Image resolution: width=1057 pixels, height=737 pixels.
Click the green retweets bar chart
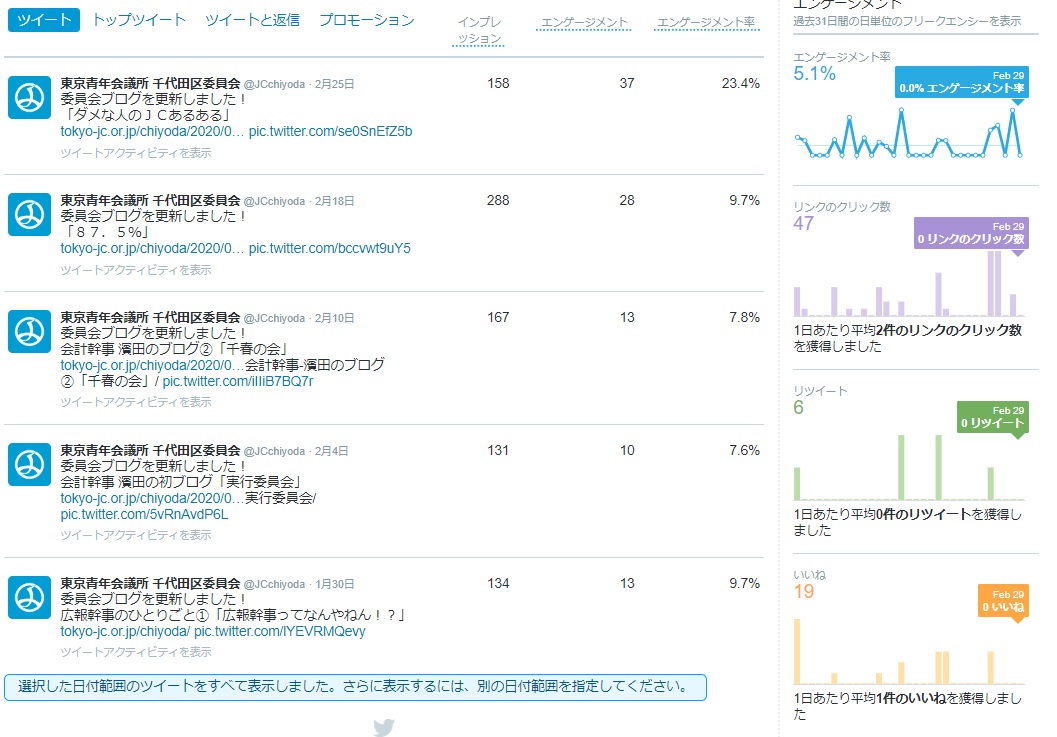point(908,467)
